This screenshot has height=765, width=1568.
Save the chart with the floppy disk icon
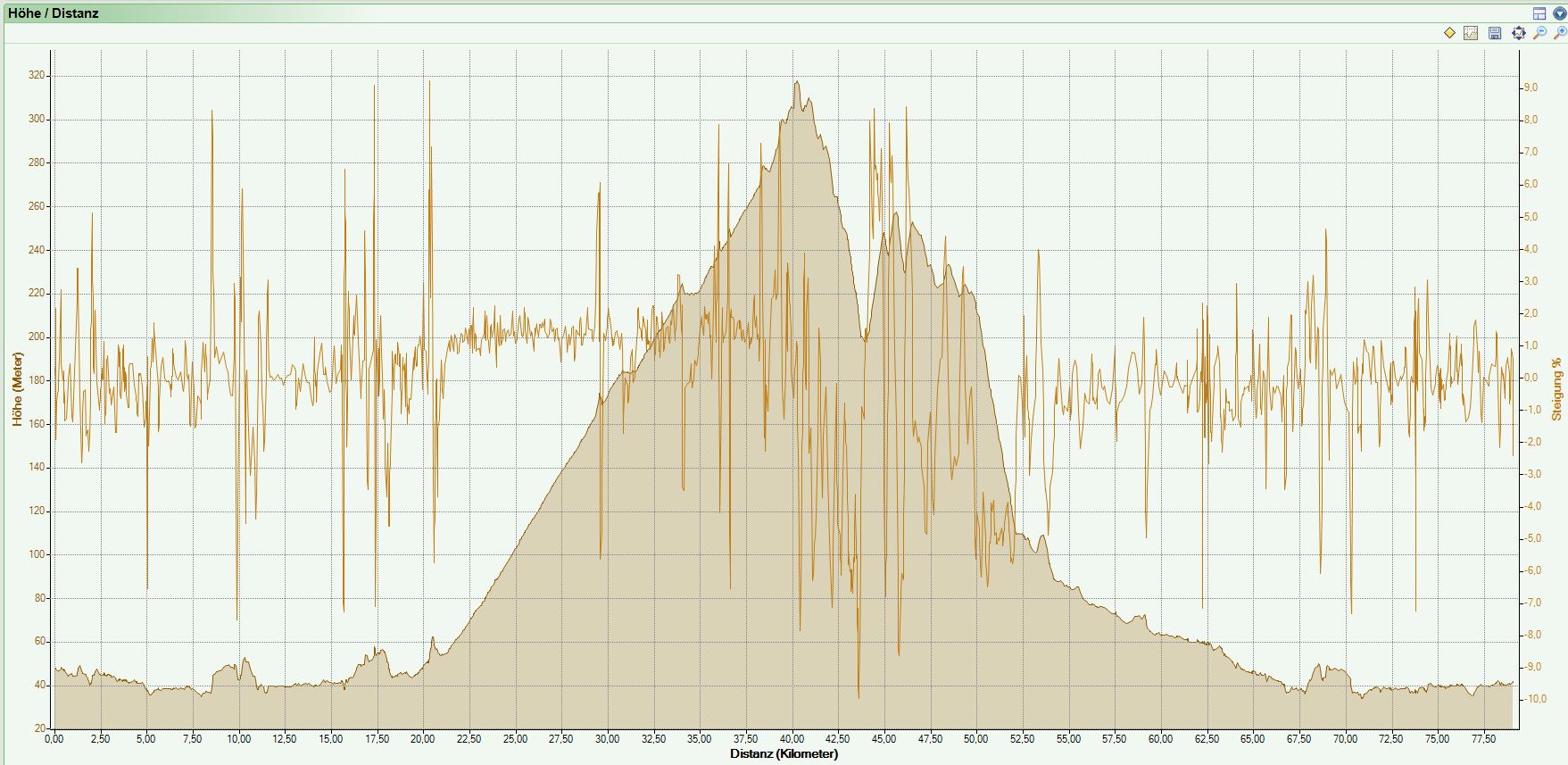click(x=1495, y=33)
